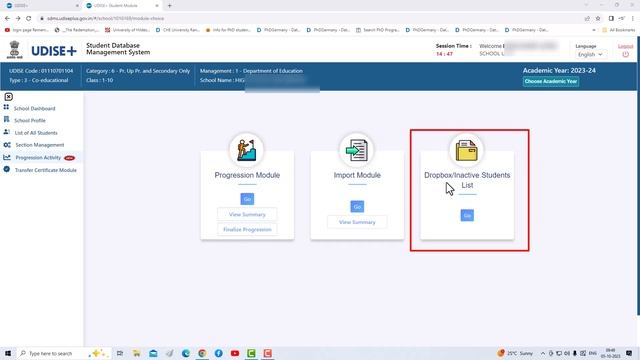The height and width of the screenshot is (360, 640).
Task: Click the UDISE+ logo
Action: [x=54, y=51]
